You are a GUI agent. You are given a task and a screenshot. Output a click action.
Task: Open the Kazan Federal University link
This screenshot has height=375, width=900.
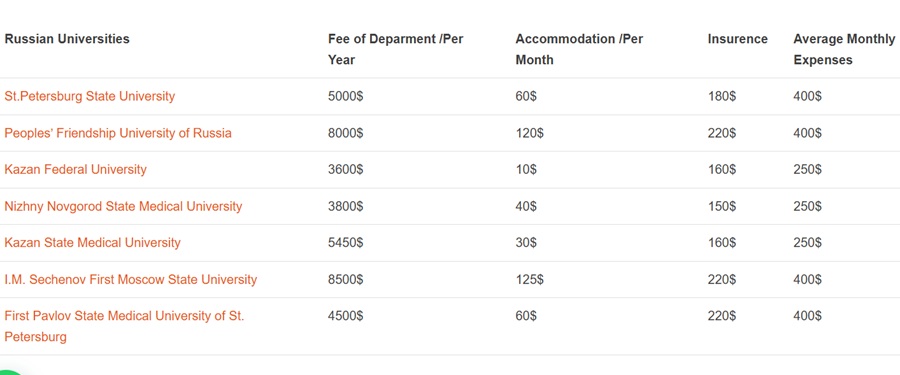pyautogui.click(x=76, y=170)
